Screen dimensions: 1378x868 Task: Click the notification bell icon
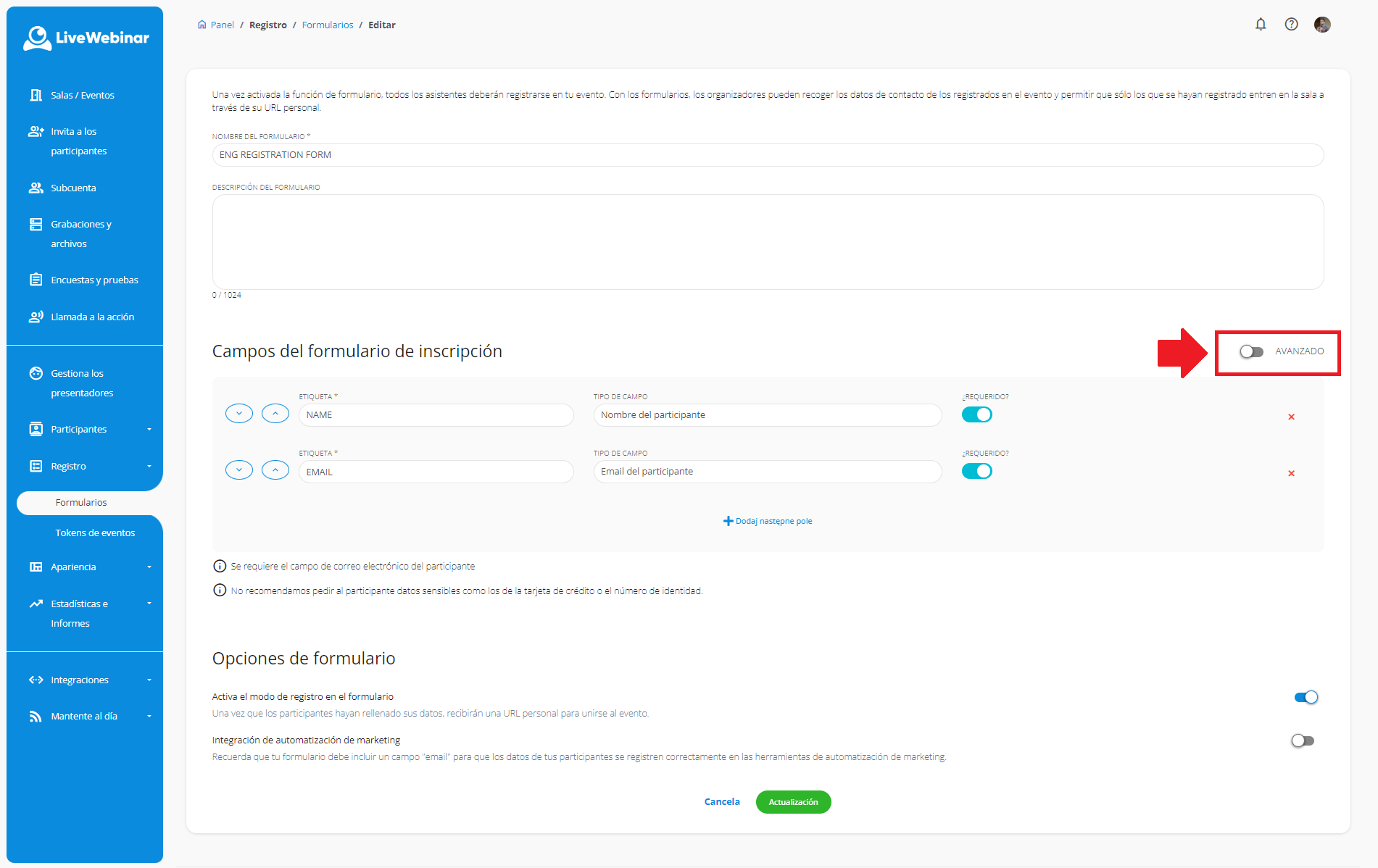1261,25
